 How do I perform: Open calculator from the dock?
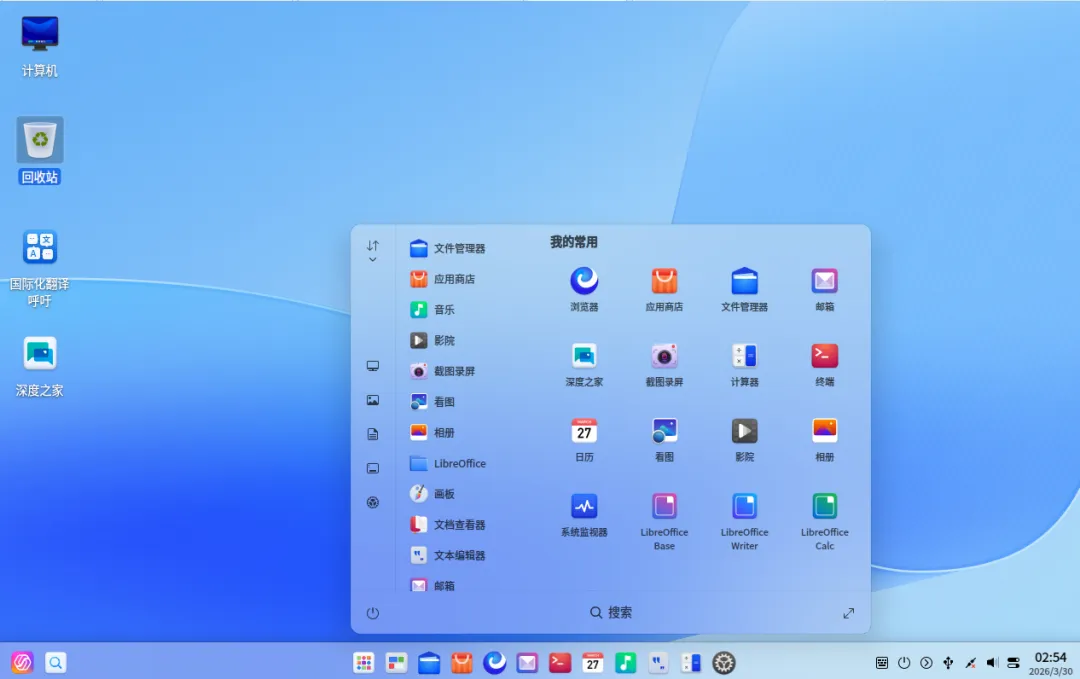[x=691, y=662]
